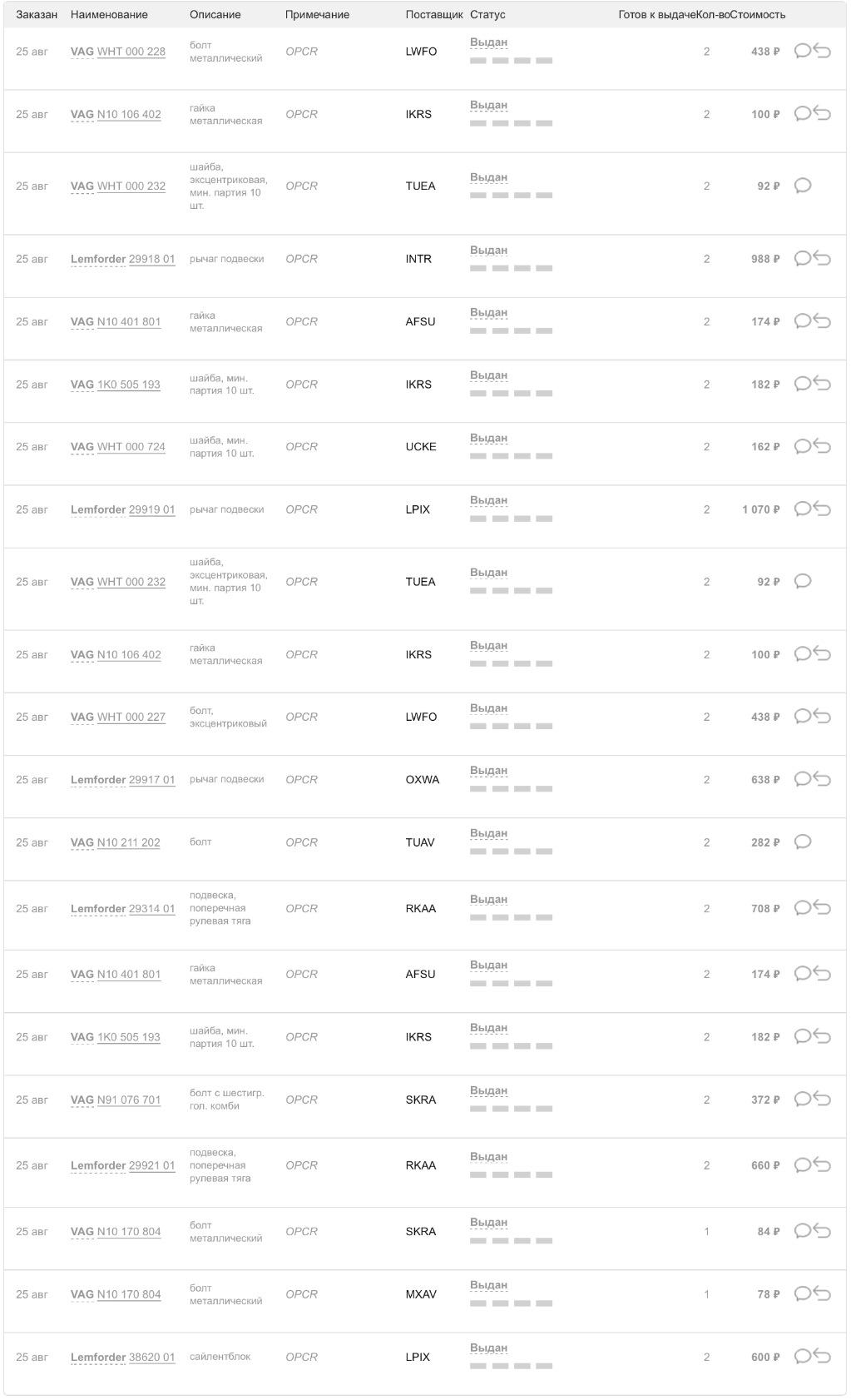Click return arrow for Lemforder 29919 01 row
The image size is (851, 1400).
pos(823,509)
